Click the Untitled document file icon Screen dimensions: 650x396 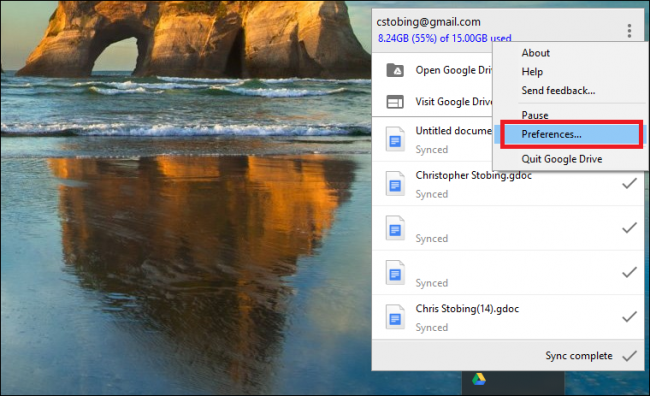tap(395, 139)
